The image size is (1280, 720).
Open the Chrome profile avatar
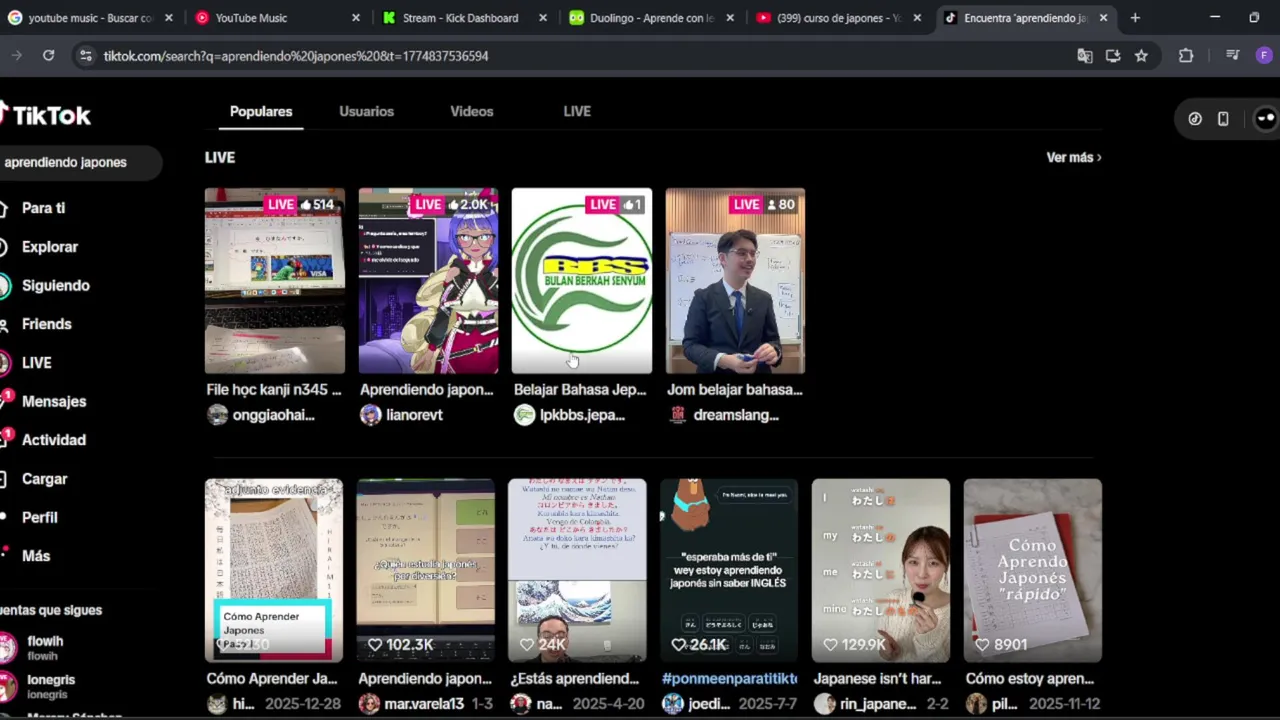tap(1264, 56)
